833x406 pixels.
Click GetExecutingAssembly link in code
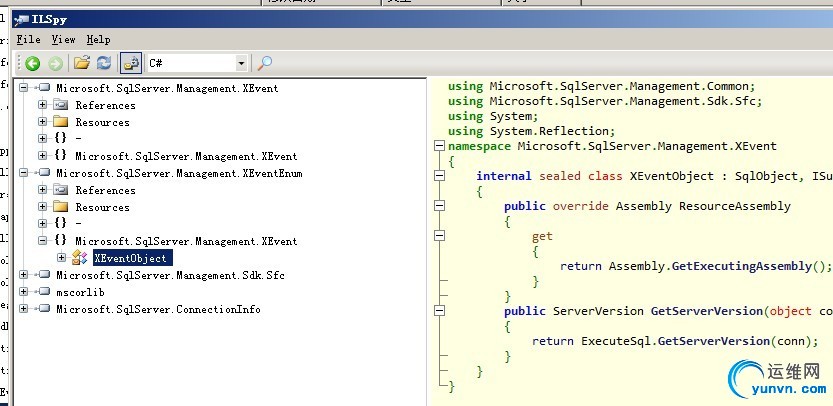pos(742,266)
